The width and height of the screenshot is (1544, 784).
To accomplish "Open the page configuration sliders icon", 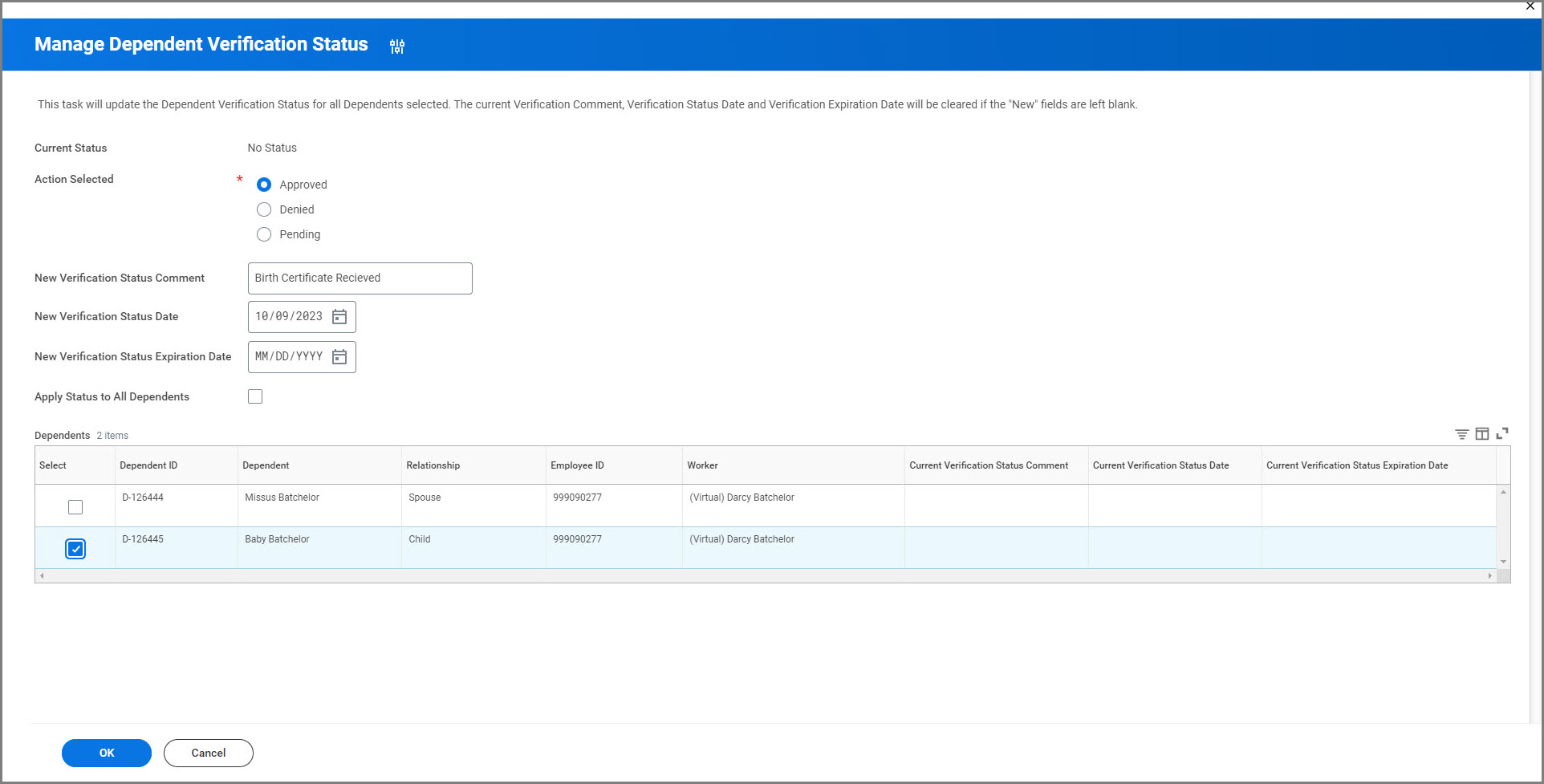I will 397,47.
